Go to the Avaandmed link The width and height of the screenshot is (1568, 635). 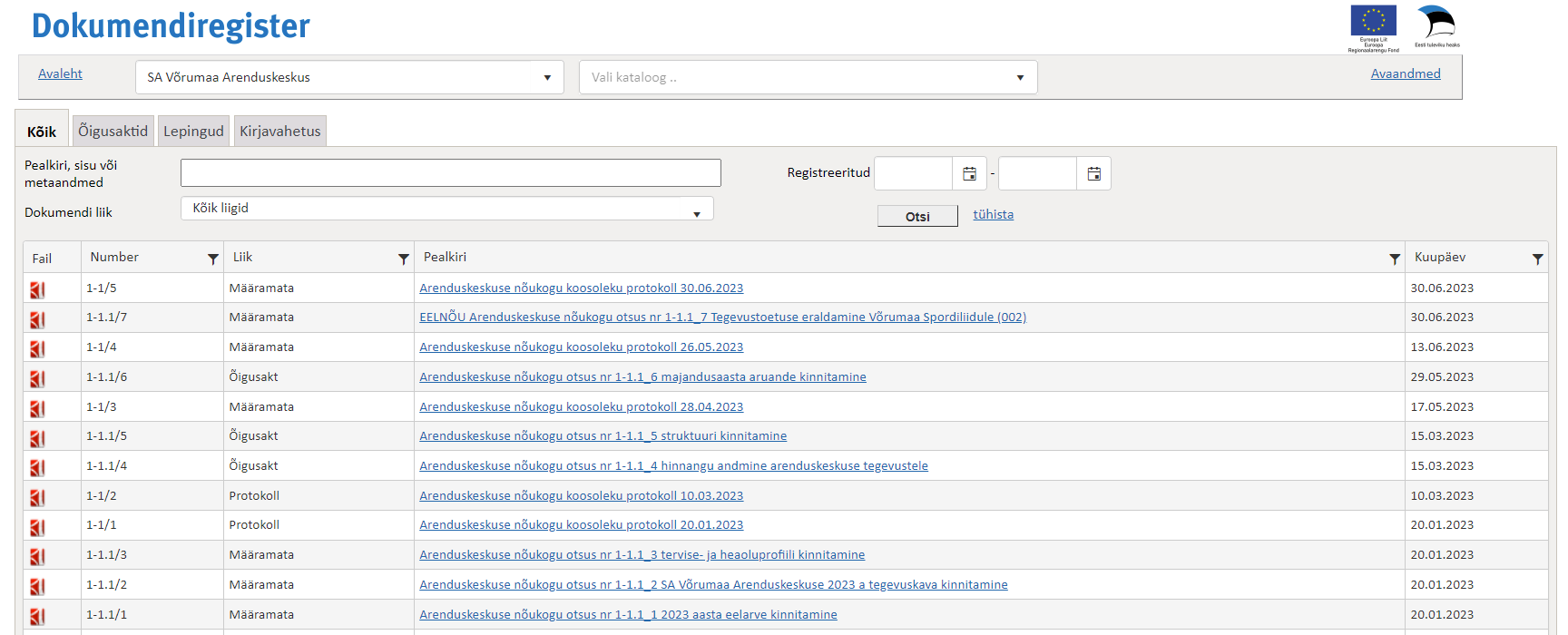point(1405,73)
